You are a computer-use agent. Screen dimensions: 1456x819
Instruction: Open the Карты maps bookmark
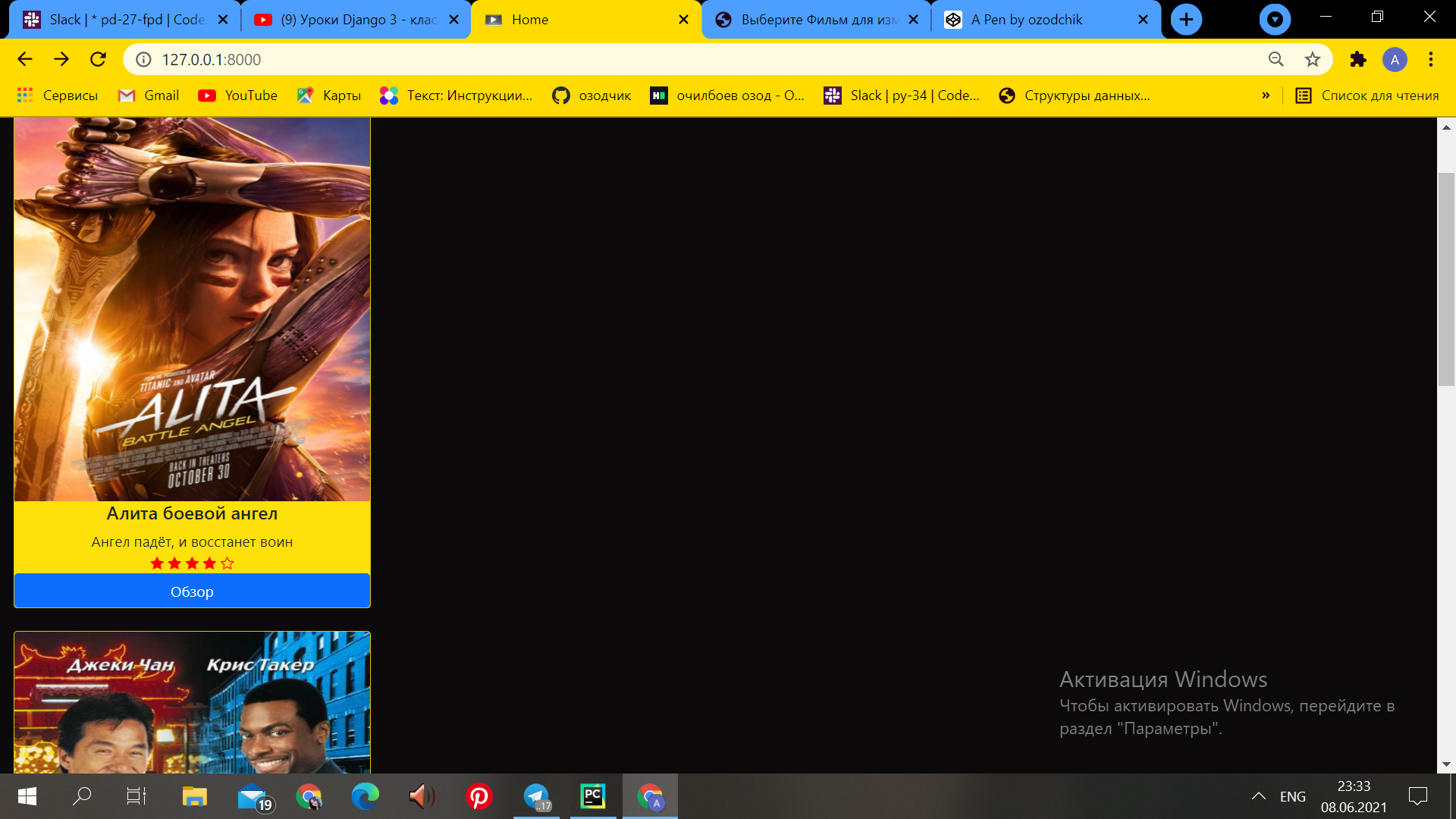328,96
